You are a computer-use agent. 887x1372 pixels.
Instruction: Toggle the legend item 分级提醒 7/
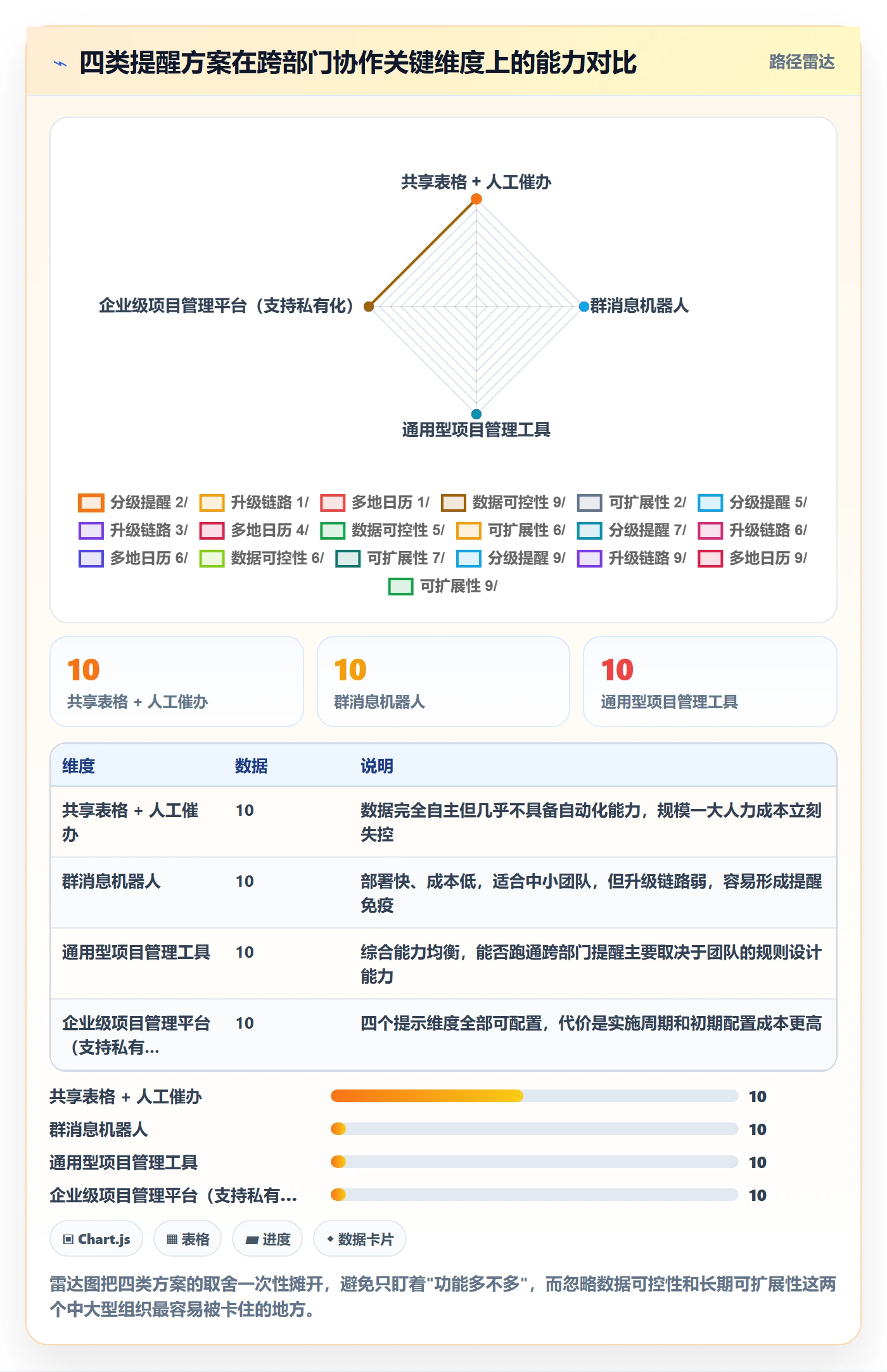point(632,530)
